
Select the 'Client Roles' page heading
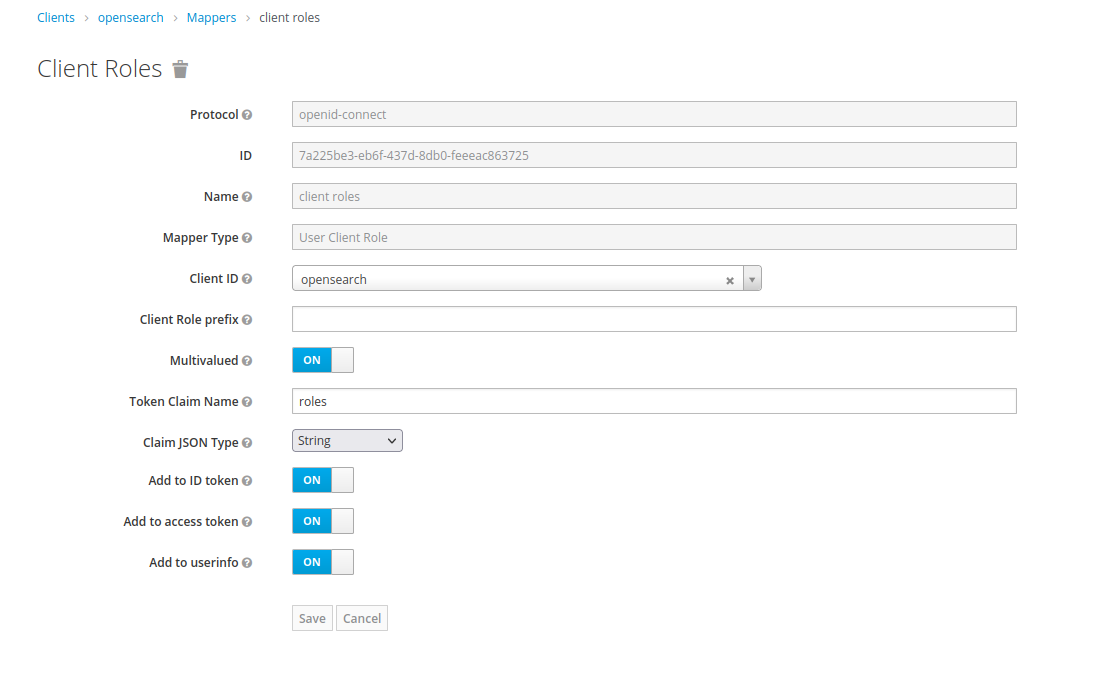pyautogui.click(x=99, y=69)
